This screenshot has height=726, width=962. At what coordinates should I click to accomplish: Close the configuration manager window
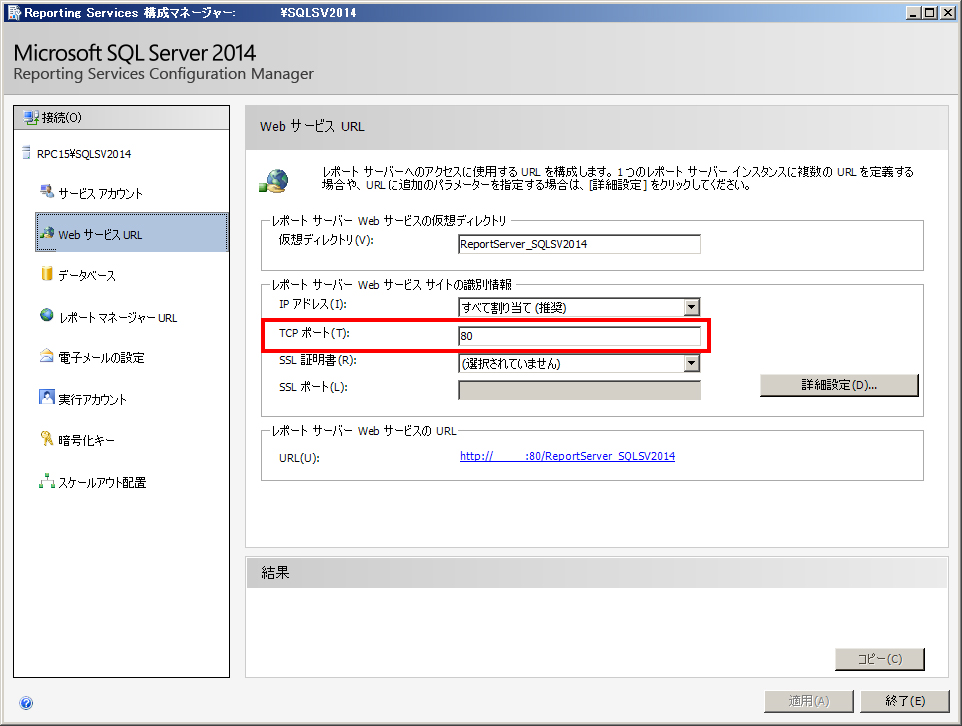pos(948,12)
